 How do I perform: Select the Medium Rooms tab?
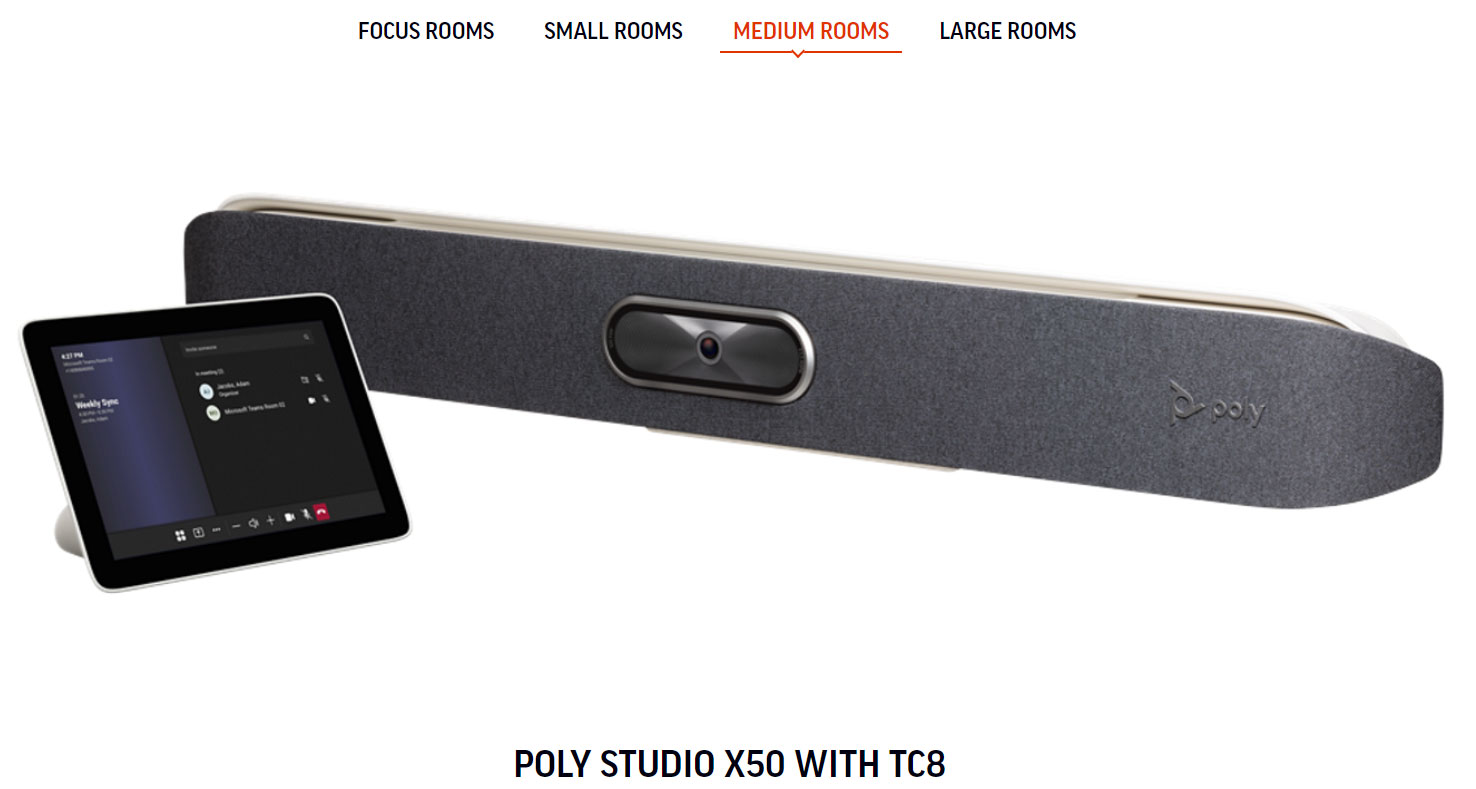point(811,31)
